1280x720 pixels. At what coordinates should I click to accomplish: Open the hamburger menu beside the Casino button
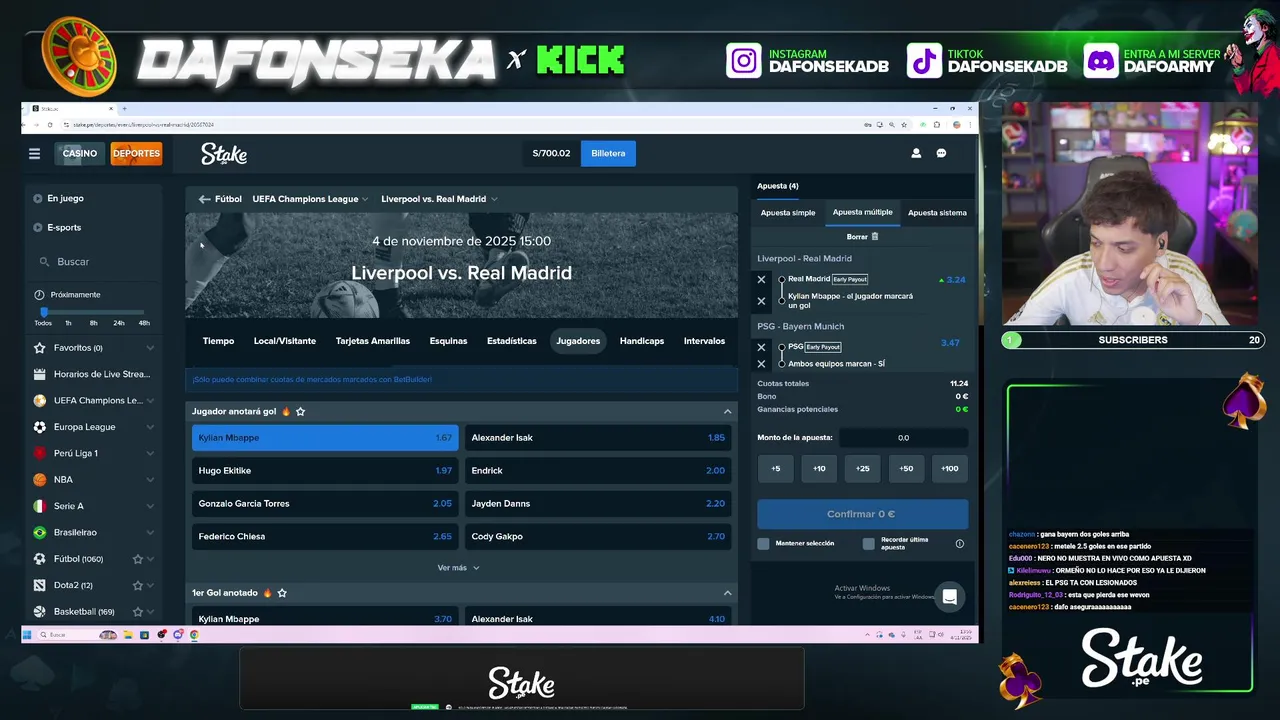tap(34, 153)
